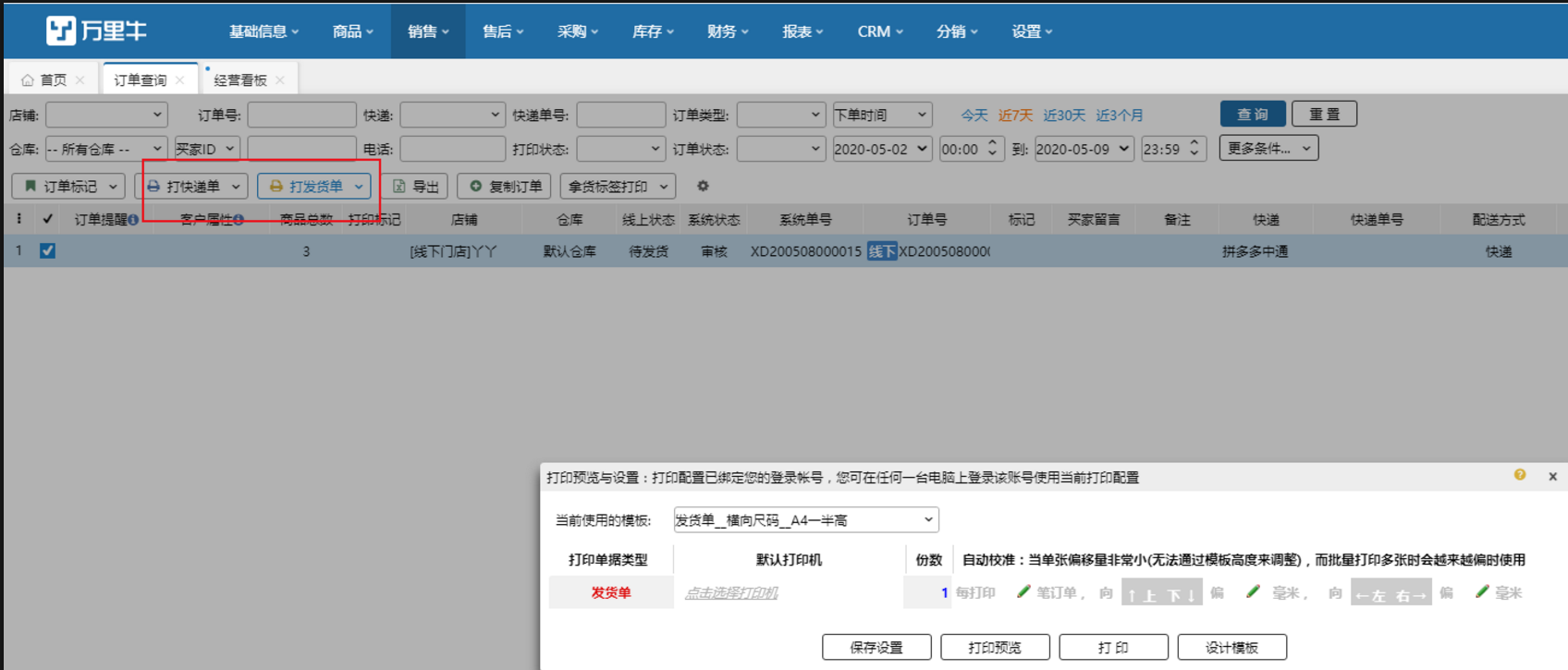The width and height of the screenshot is (1568, 670).
Task: Open the 所有仓库 warehouse dropdown
Action: tap(105, 149)
